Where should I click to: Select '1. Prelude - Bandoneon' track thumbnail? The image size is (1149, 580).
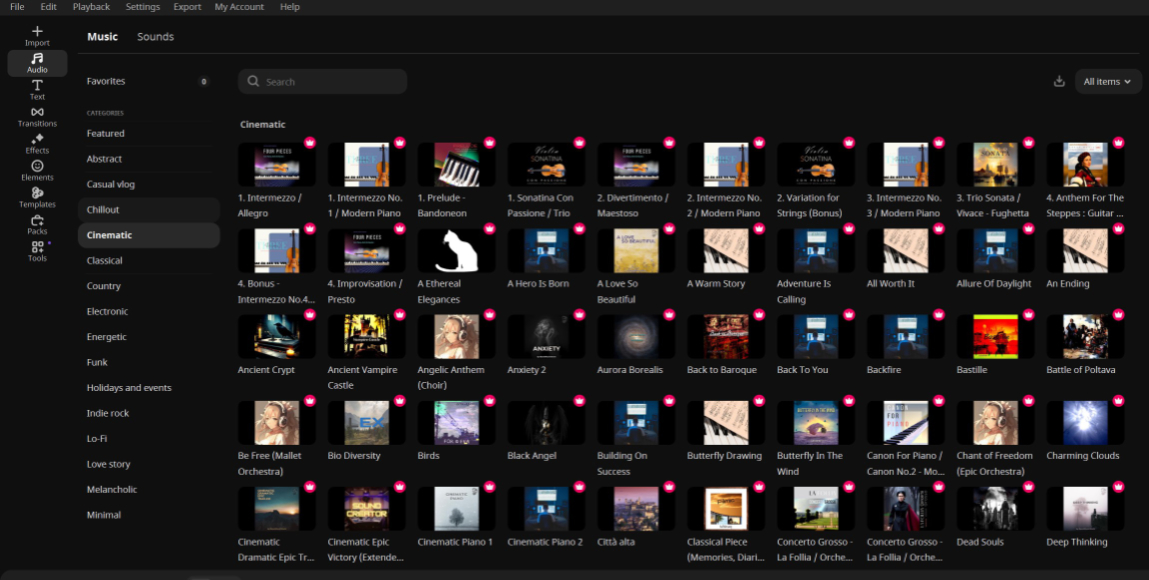[457, 165]
